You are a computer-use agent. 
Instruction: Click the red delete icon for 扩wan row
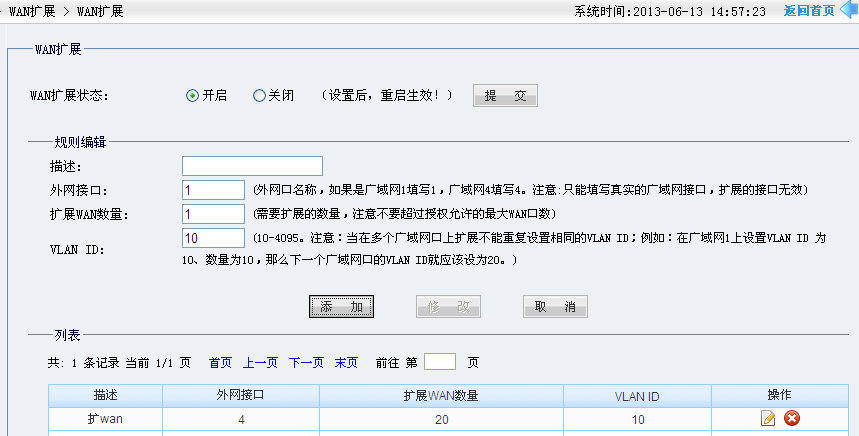coord(792,419)
